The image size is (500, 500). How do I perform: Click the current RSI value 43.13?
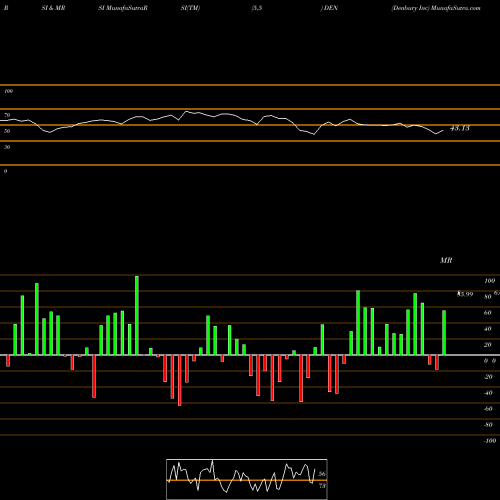pyautogui.click(x=460, y=128)
